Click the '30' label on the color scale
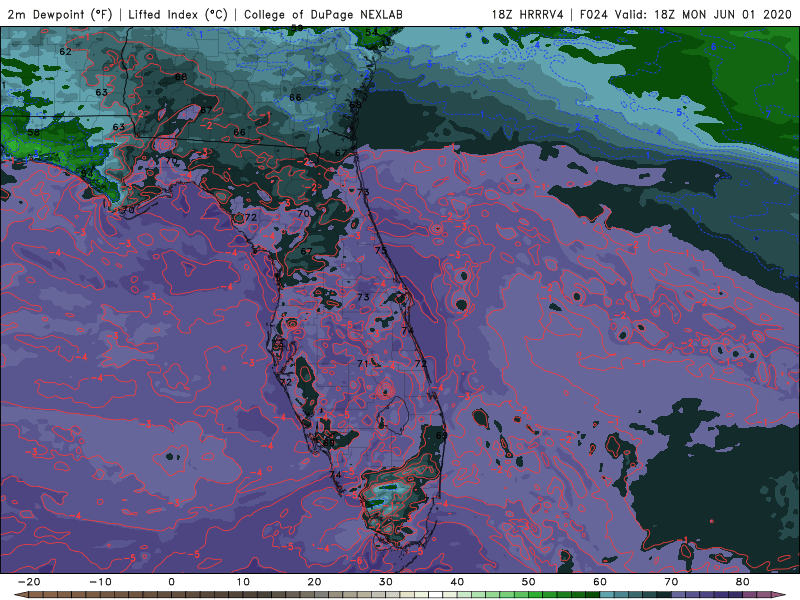 386,582
